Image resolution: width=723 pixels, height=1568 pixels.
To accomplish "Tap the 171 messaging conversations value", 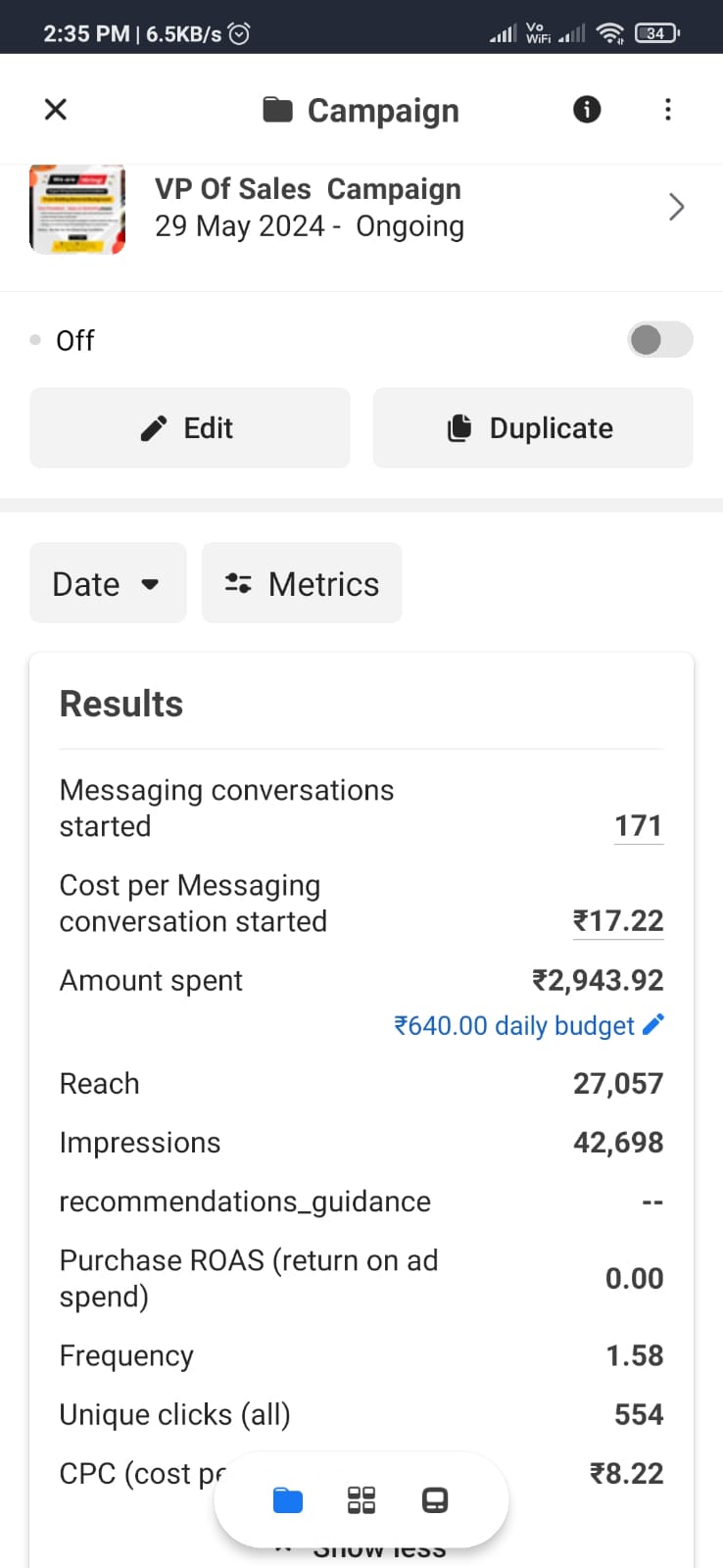I will [x=638, y=826].
